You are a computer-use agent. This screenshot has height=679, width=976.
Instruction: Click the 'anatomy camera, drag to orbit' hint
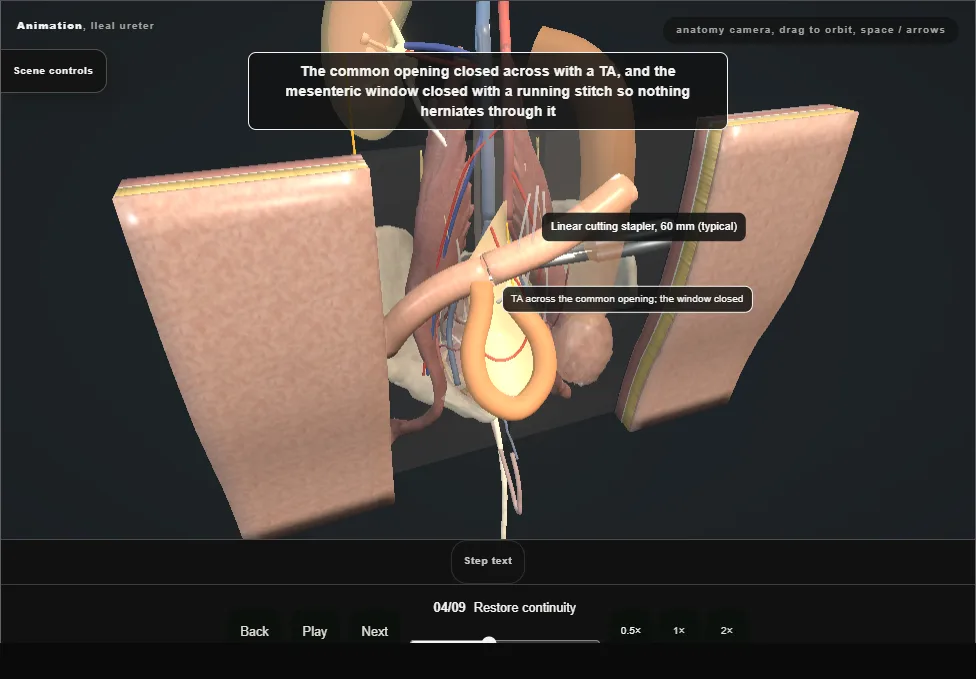coord(810,30)
